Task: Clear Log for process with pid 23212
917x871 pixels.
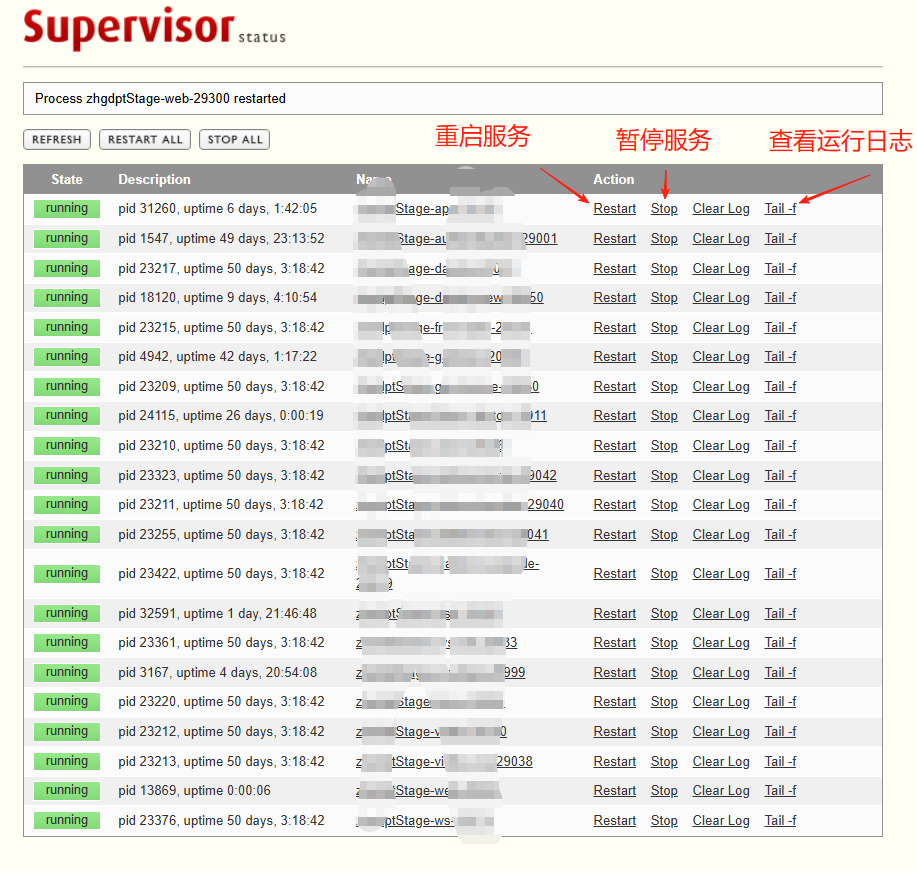Action: click(720, 731)
